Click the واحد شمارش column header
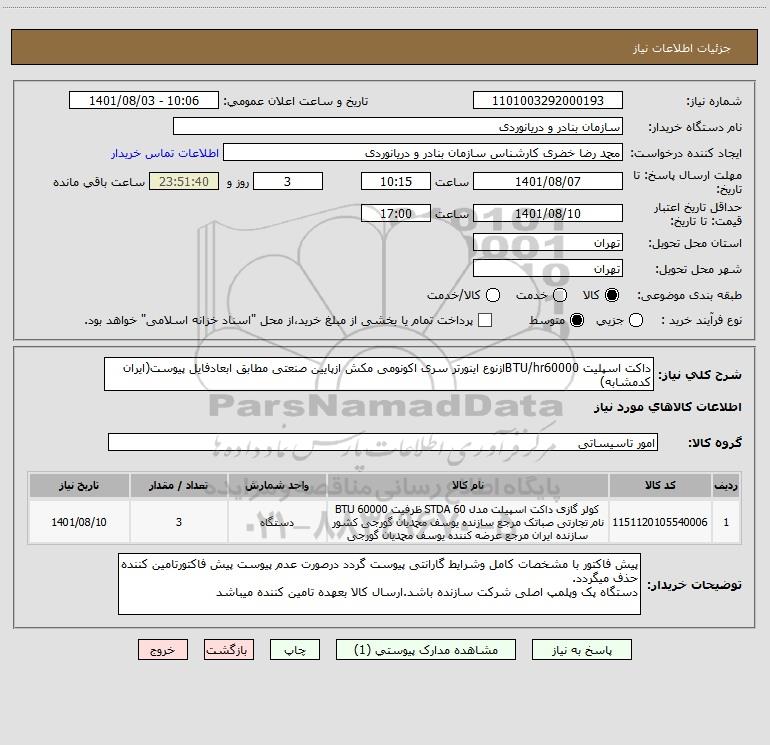This screenshot has width=770, height=745. [x=277, y=485]
